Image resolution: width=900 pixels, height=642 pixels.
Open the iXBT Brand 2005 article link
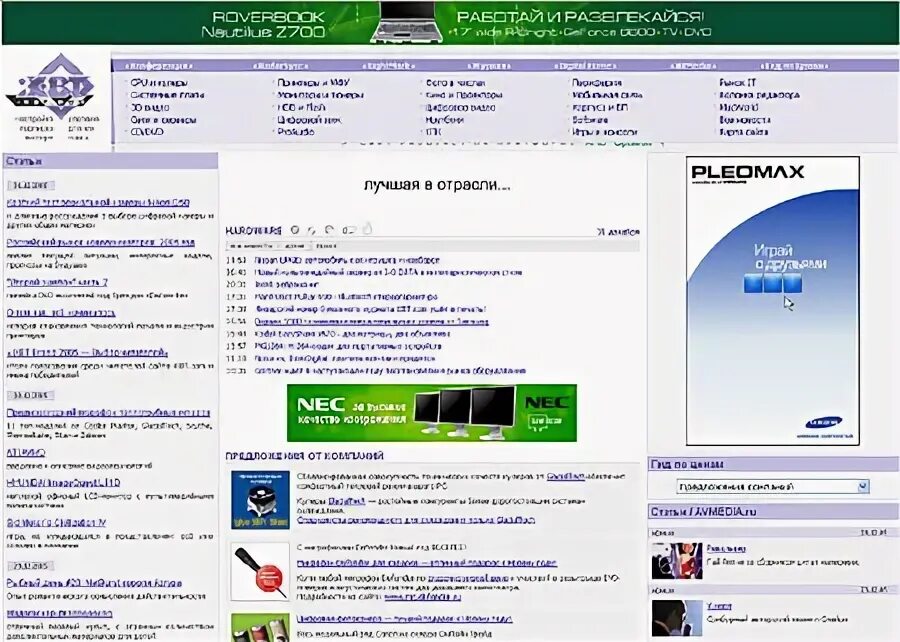(87, 352)
